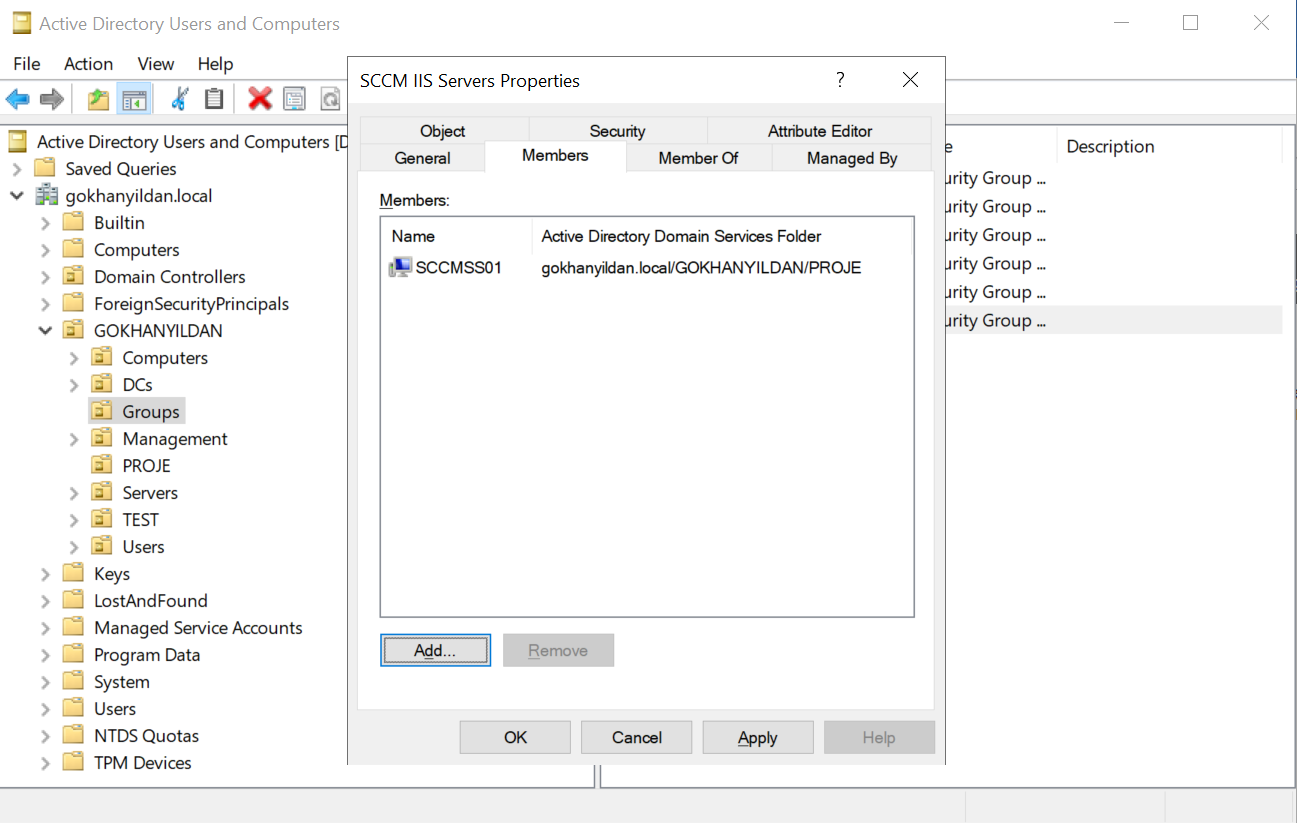Click the Apply button
1297x823 pixels.
coord(758,737)
